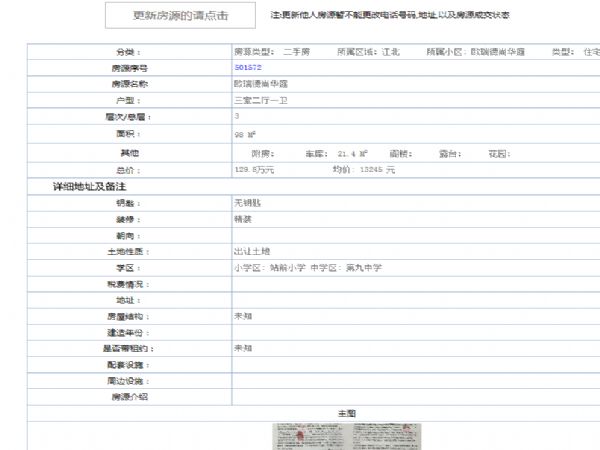Click the 出让土地 land type value

point(251,251)
